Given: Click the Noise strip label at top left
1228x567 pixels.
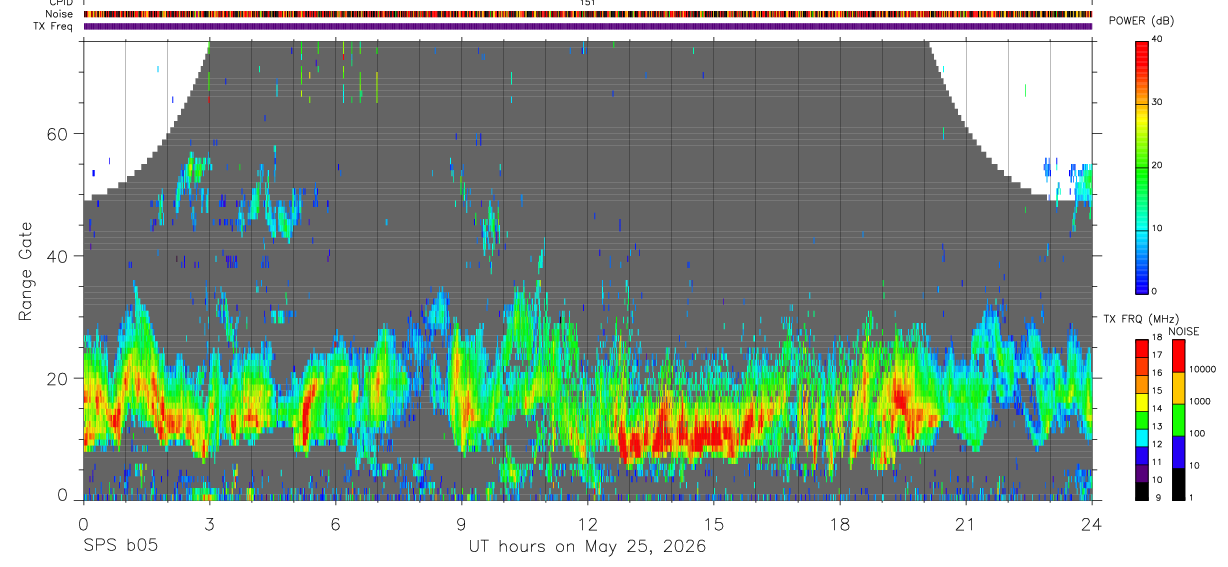Looking at the screenshot, I should [x=57, y=14].
